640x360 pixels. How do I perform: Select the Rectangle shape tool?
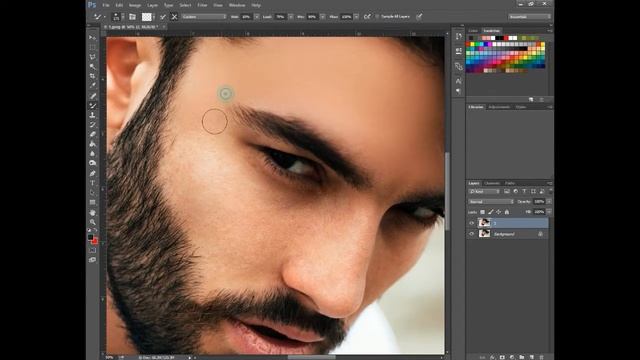click(93, 202)
